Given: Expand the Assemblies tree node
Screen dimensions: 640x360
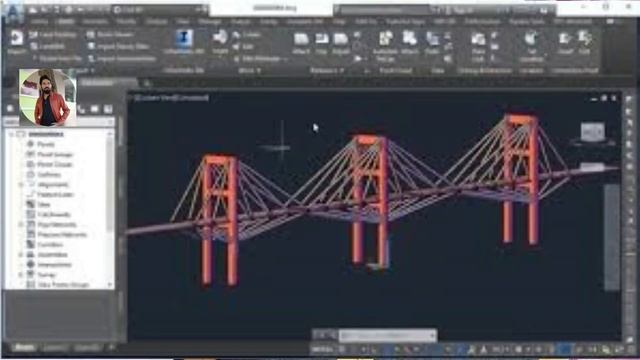Looking at the screenshot, I should [21, 254].
